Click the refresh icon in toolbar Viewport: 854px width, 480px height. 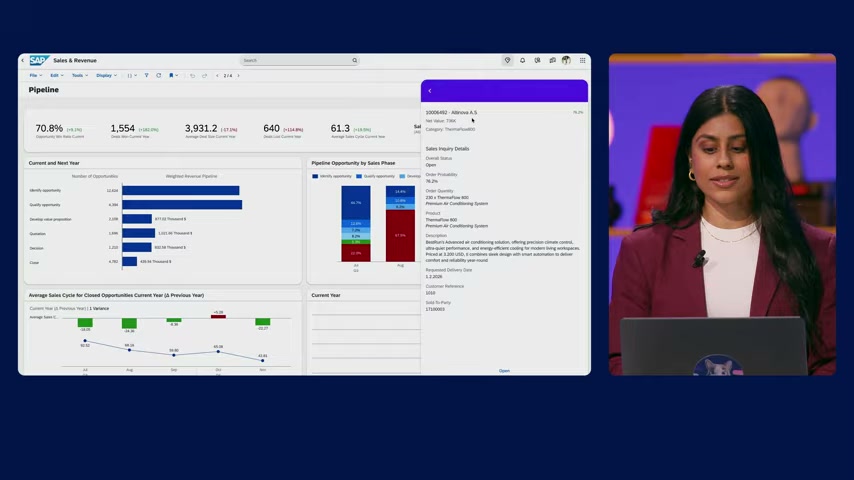pyautogui.click(x=158, y=76)
